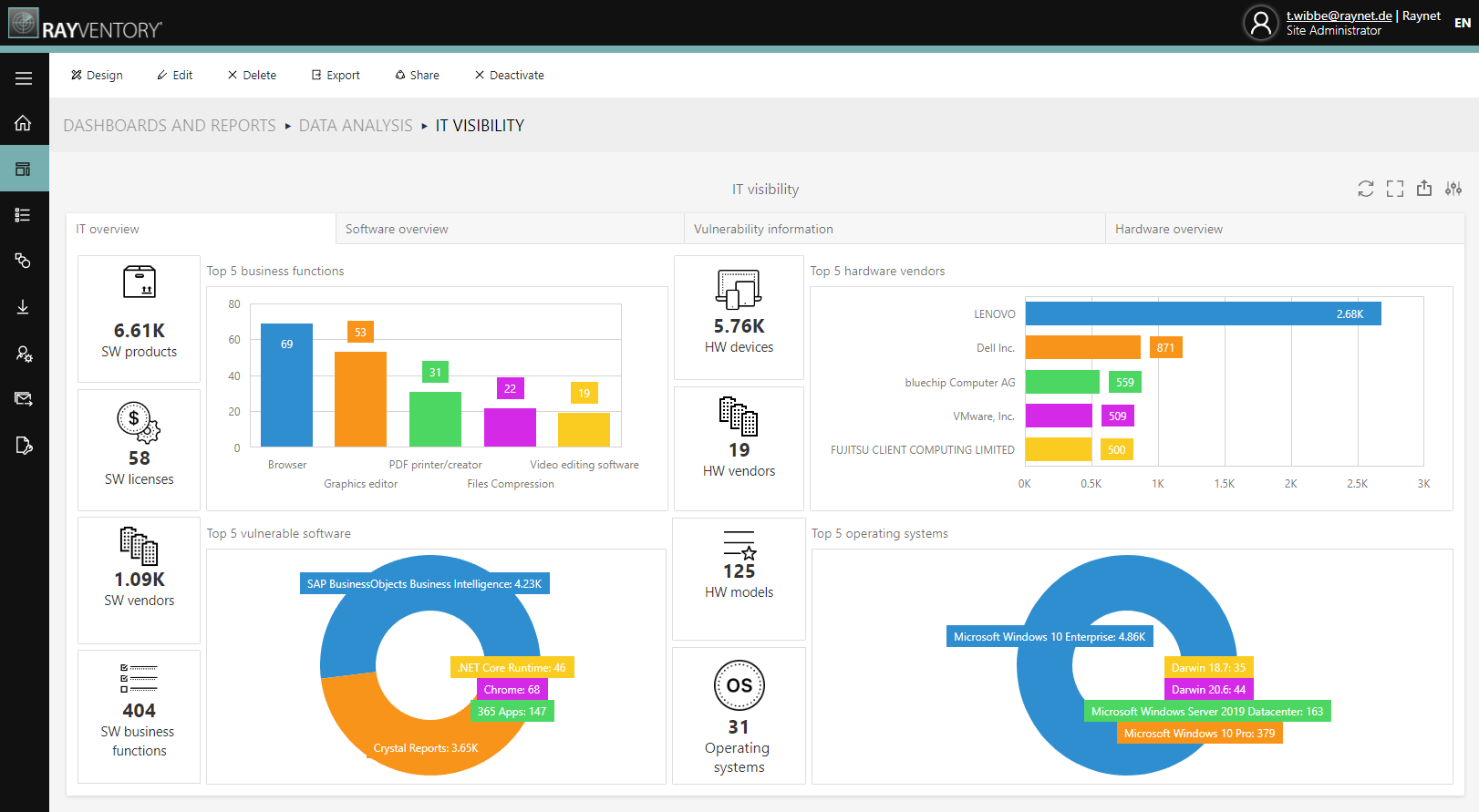Open the Vulnerability information tab
This screenshot has width=1479, height=812.
coord(895,229)
